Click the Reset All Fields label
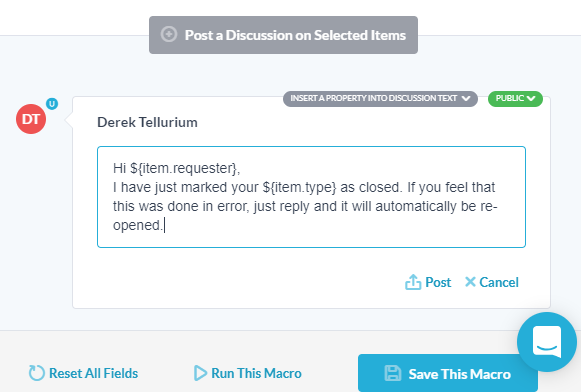581x392 pixels. [x=93, y=373]
